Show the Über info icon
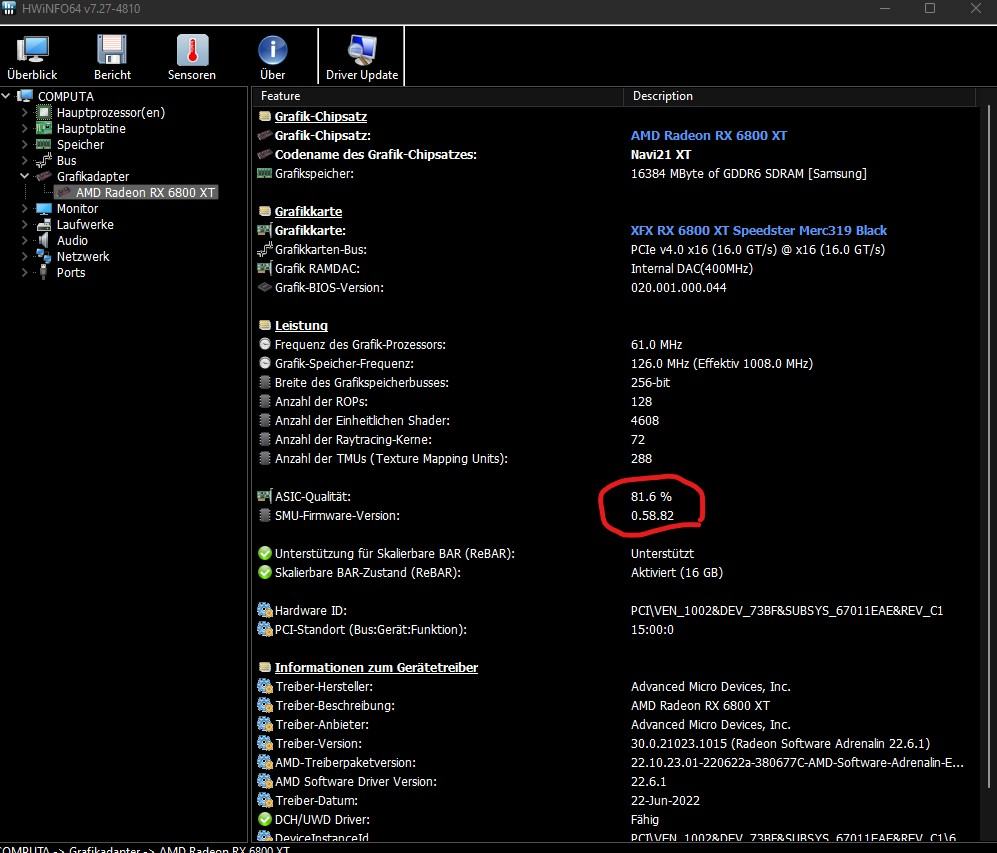Image resolution: width=997 pixels, height=853 pixels. coord(273,50)
